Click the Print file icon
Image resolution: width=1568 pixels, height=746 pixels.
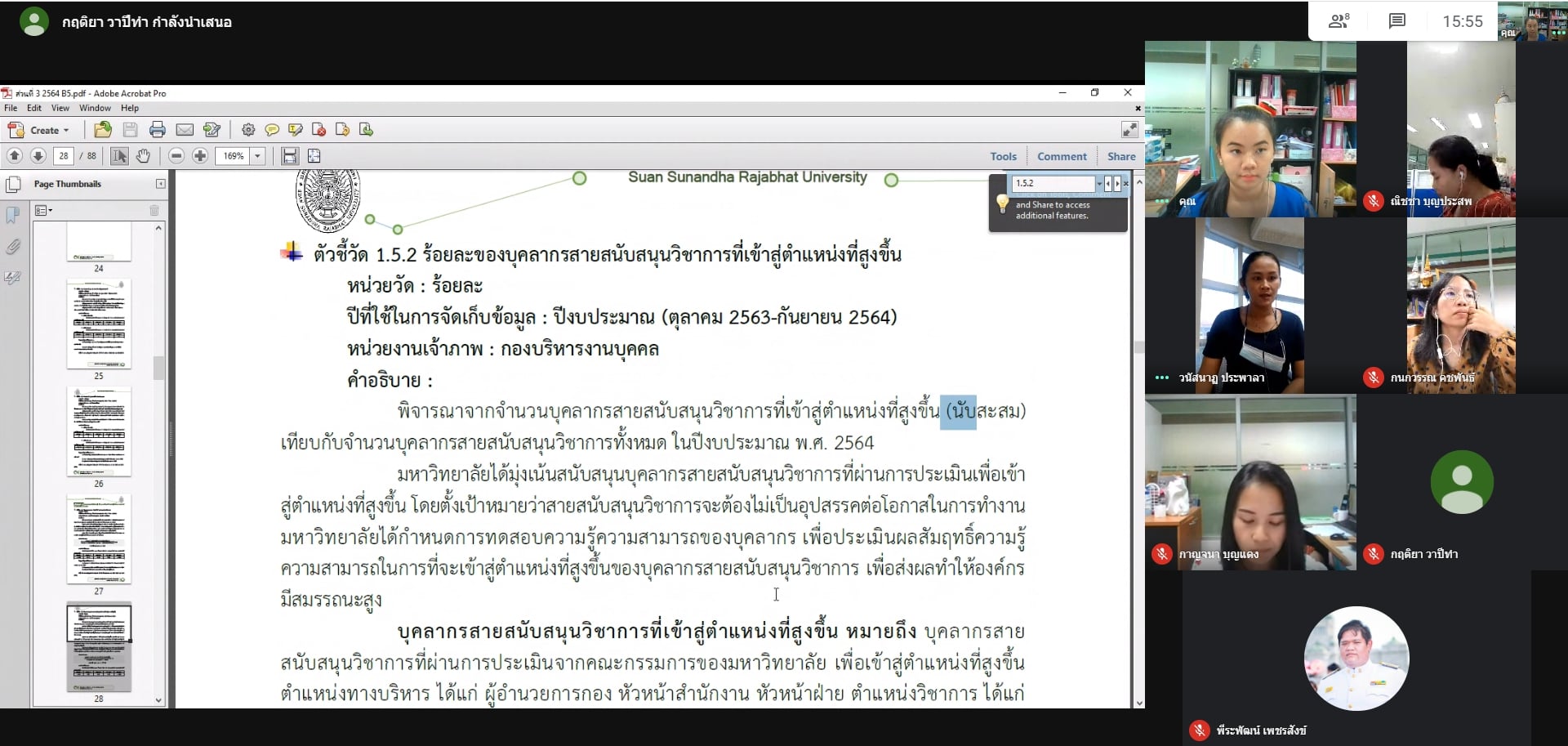[x=158, y=130]
